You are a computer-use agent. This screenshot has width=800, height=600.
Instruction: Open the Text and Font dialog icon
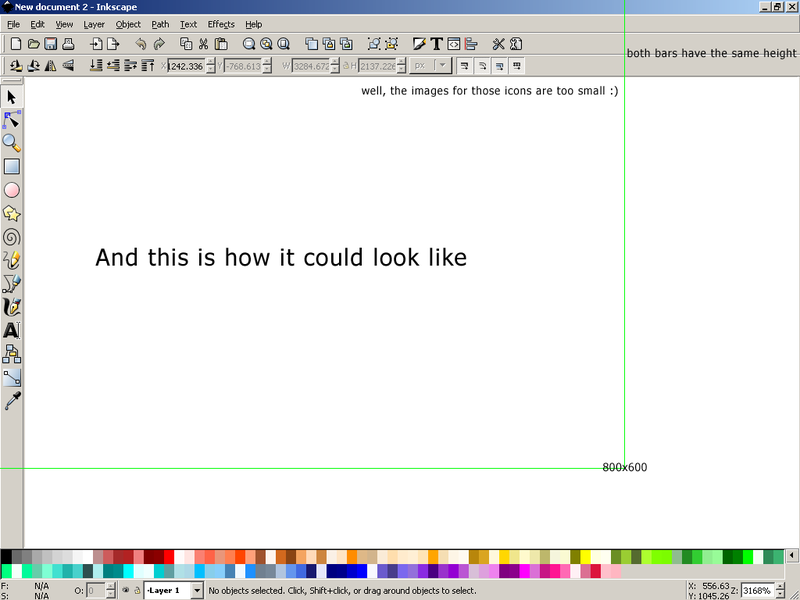(x=436, y=44)
